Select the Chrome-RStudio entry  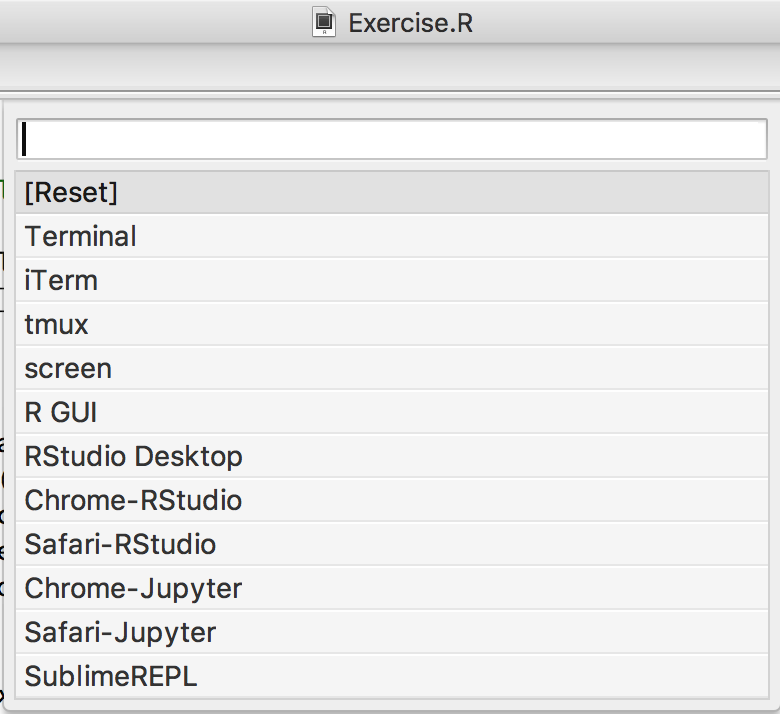pyautogui.click(x=392, y=500)
